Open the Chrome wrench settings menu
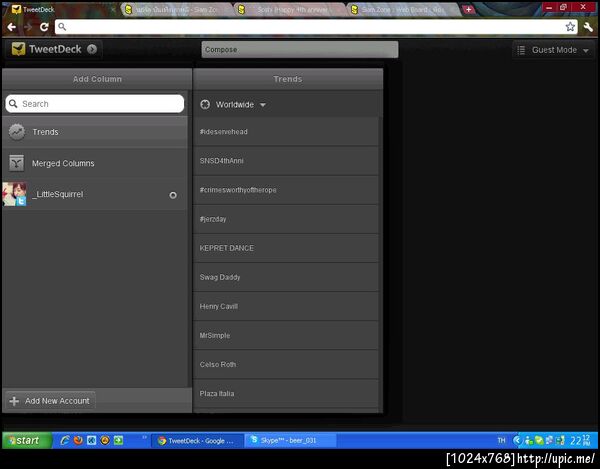 pyautogui.click(x=588, y=26)
